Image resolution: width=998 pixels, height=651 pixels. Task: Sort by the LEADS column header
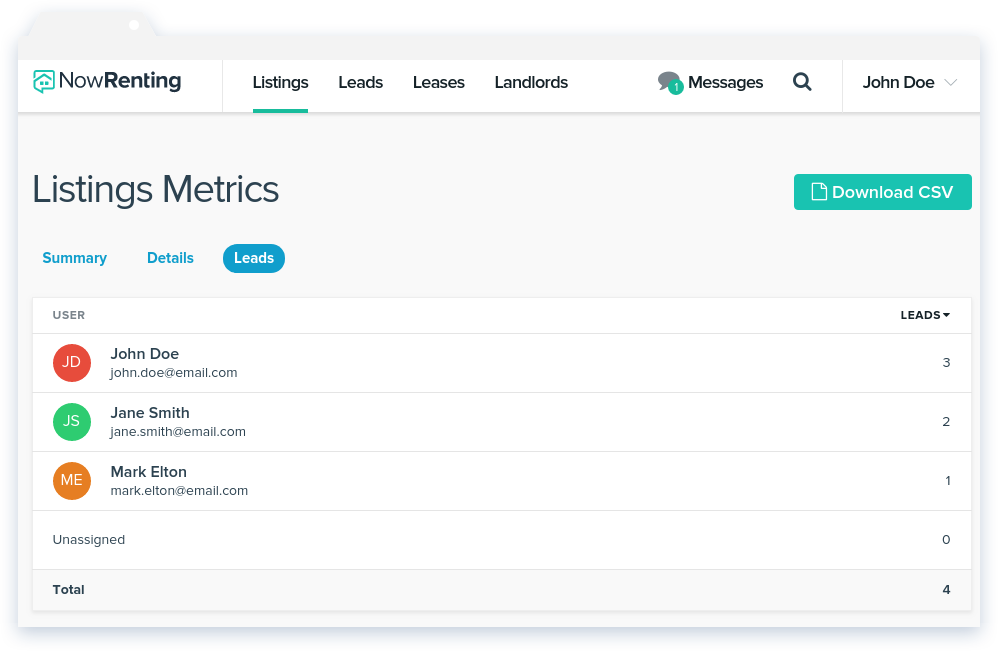(x=925, y=315)
